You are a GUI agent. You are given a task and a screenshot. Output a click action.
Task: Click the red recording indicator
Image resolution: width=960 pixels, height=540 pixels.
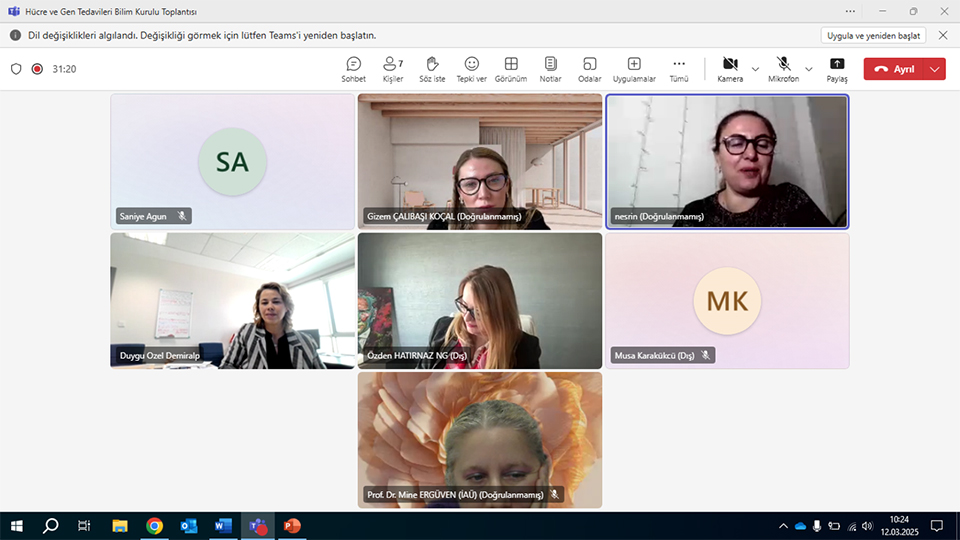click(x=37, y=69)
